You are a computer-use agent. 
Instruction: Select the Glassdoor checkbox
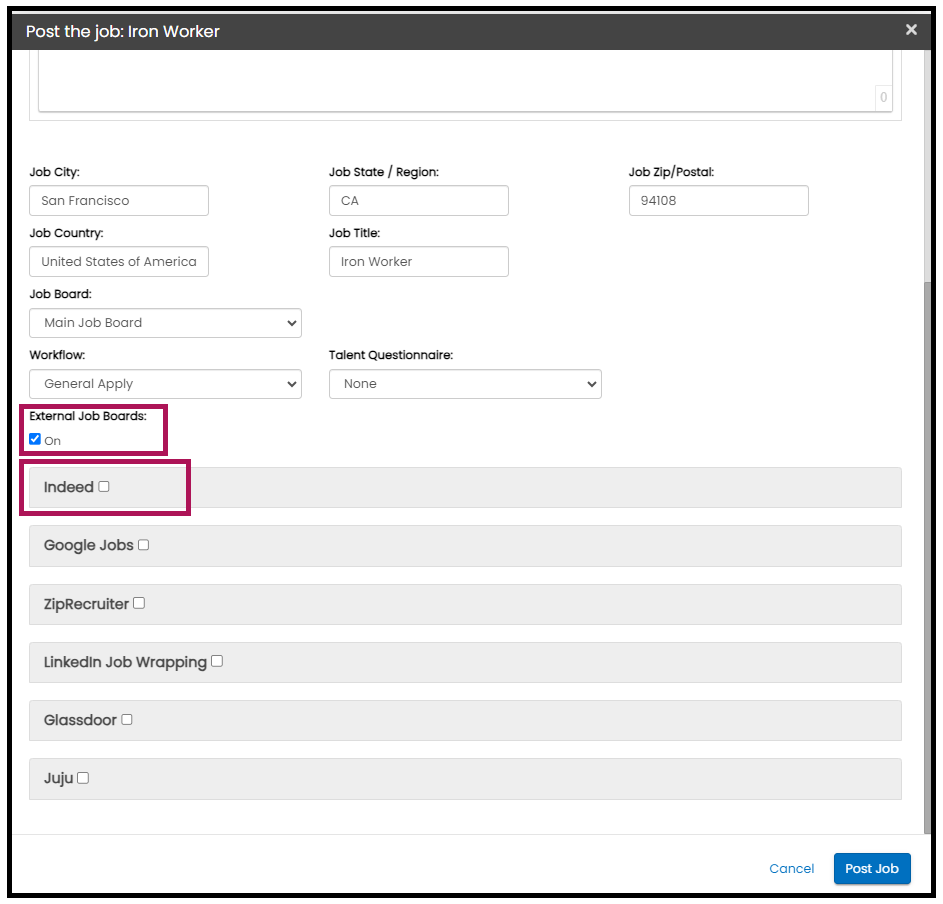(x=127, y=719)
